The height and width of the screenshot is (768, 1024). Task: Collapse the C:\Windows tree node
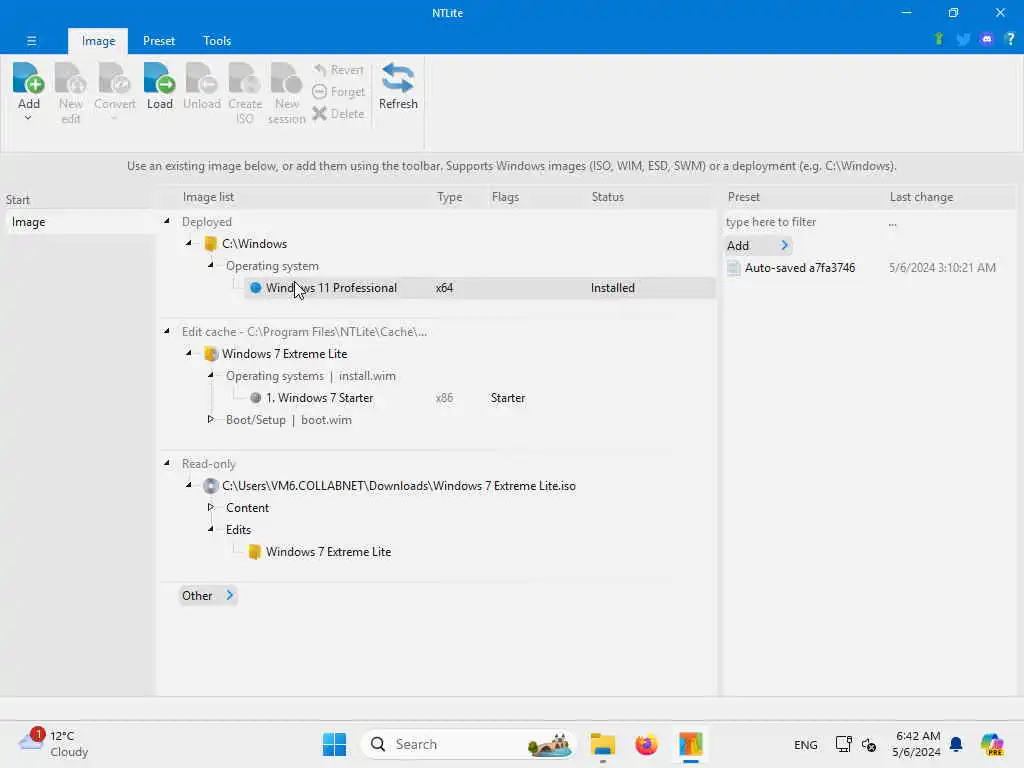pos(189,243)
